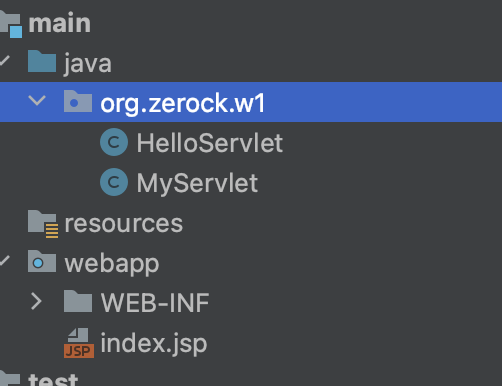Image resolution: width=502 pixels, height=386 pixels.
Task: Select the WEB-INF folder label
Action: tap(155, 303)
